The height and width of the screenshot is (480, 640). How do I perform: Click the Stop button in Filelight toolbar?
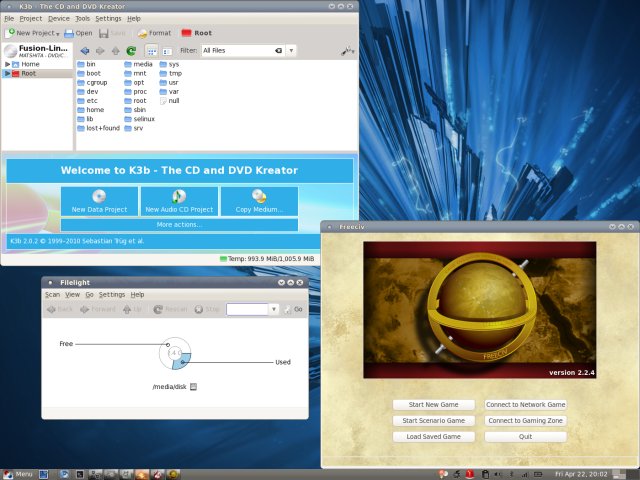207,309
